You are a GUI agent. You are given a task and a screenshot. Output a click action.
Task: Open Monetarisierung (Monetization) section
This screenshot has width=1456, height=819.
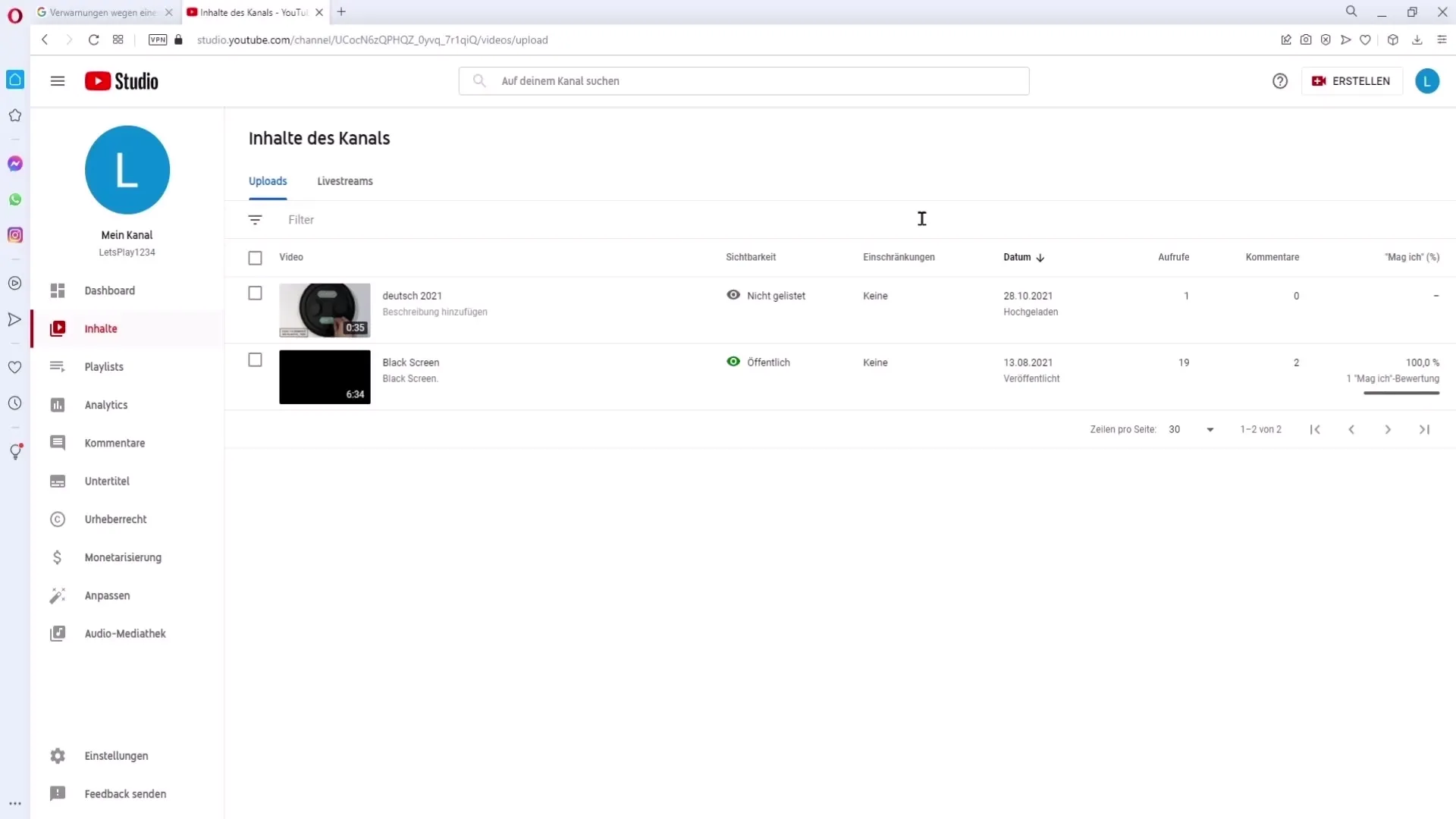[x=123, y=557]
